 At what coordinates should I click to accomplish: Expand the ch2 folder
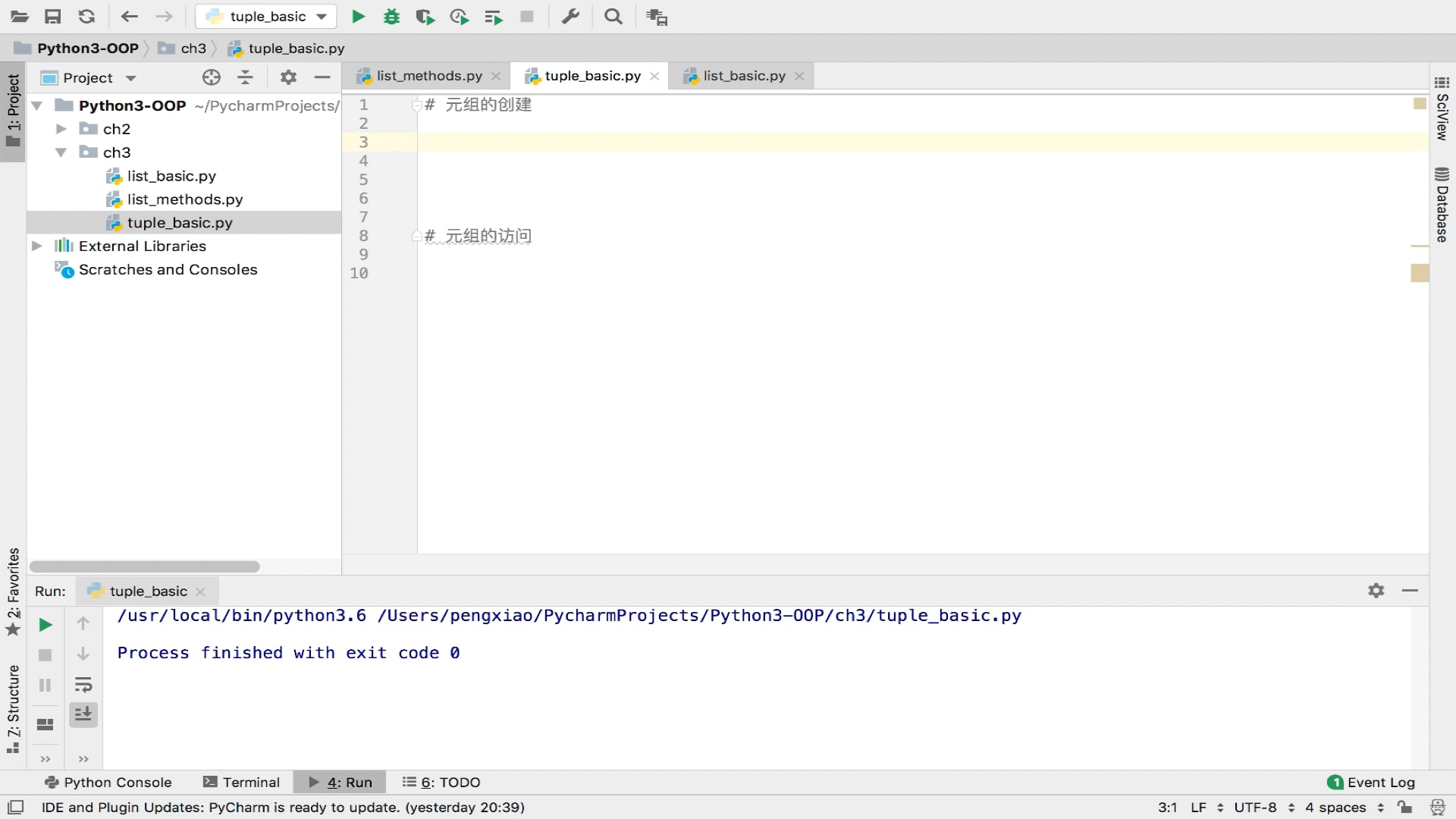(61, 129)
